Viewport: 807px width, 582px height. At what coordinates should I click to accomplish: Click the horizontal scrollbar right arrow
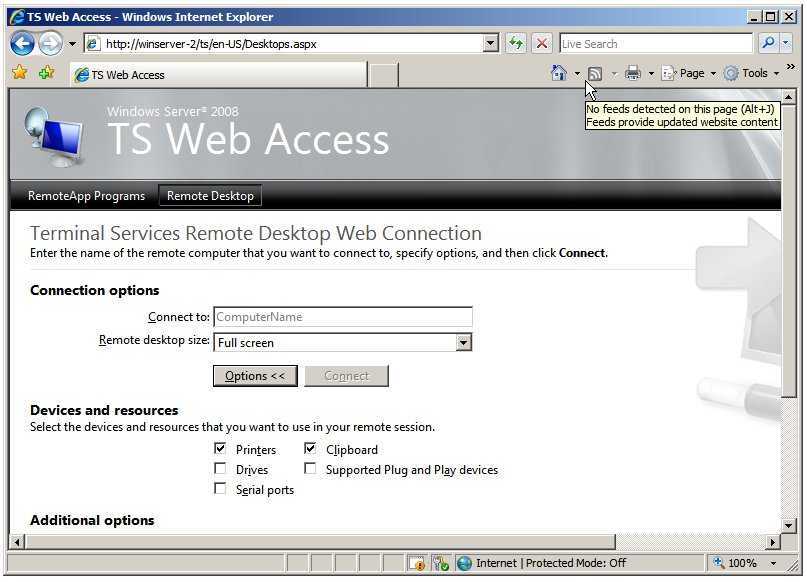[773, 542]
